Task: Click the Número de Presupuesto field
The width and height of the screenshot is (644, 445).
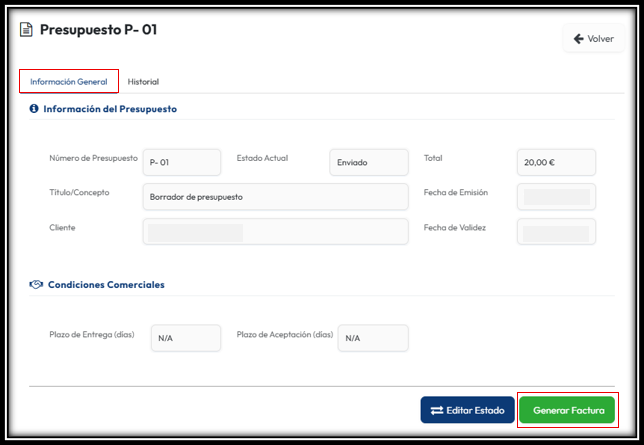Action: coord(182,162)
